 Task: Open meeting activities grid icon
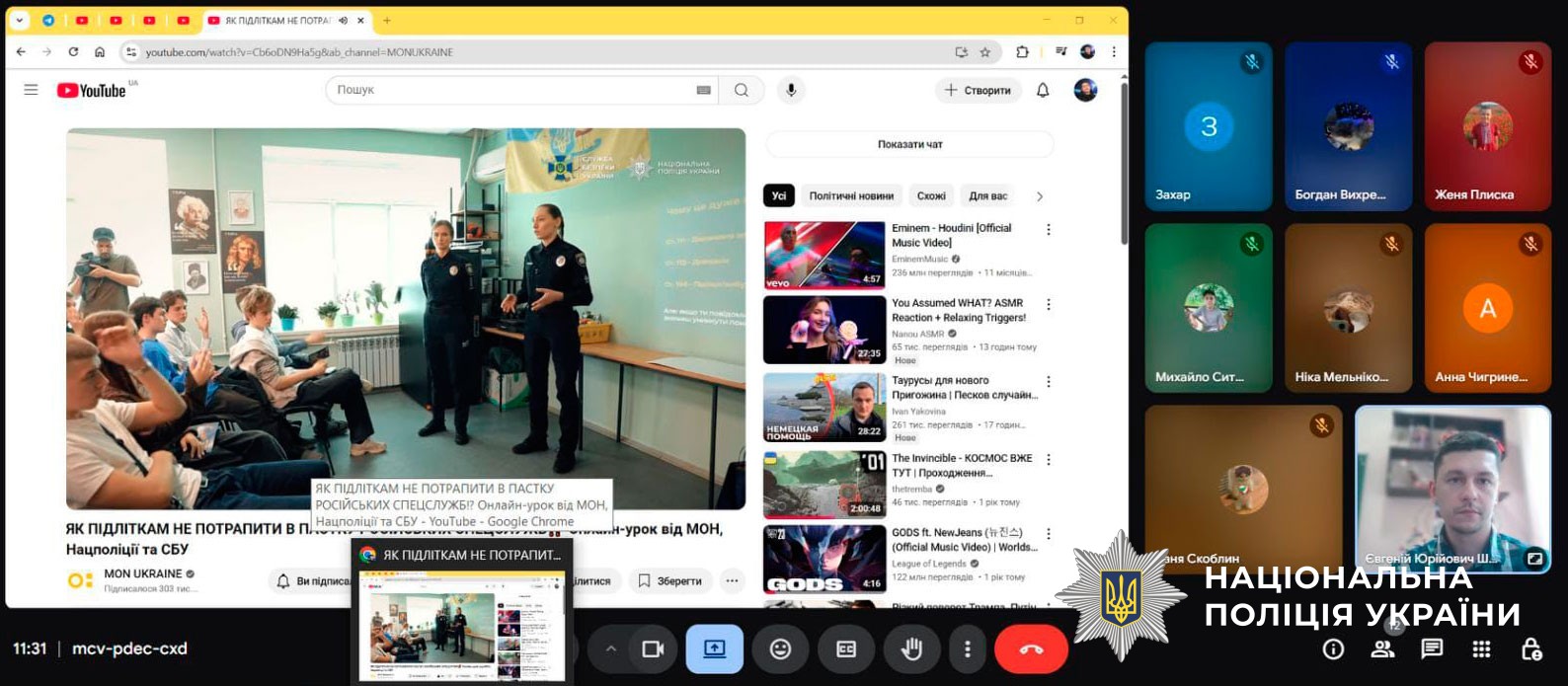(x=1481, y=648)
